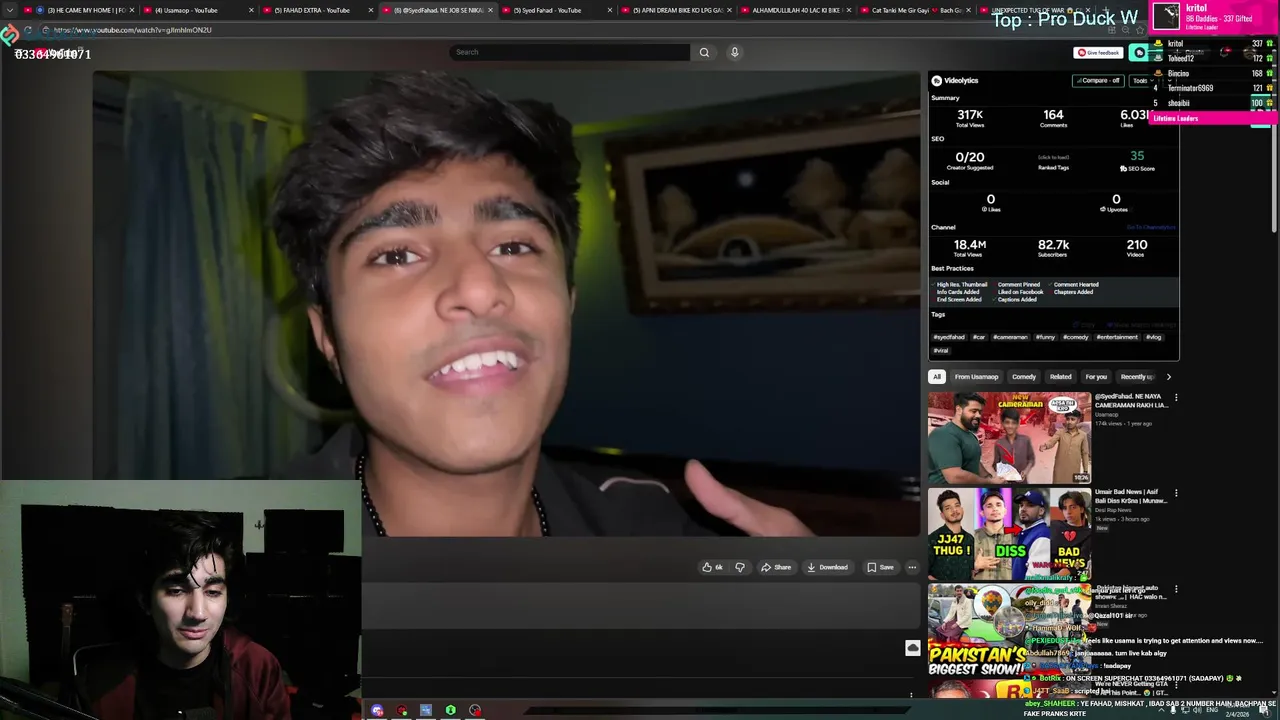Screen dimensions: 1280x720
Task: Select the 'From Usamaop' filter chip
Action: tap(976, 377)
